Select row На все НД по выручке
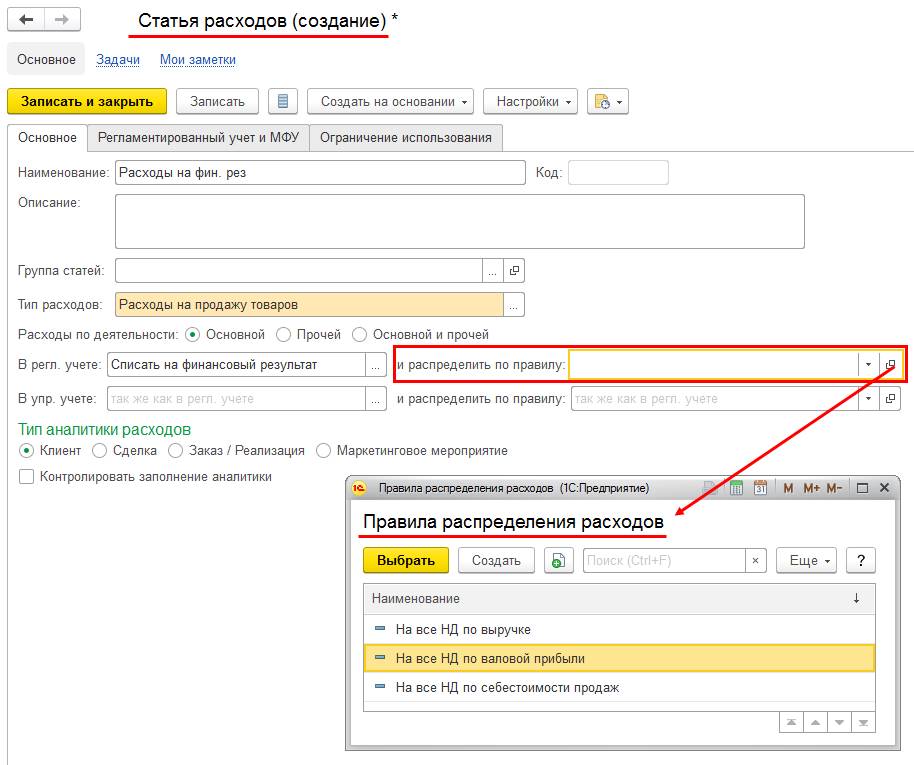Viewport: 914px width, 765px height. coord(619,629)
